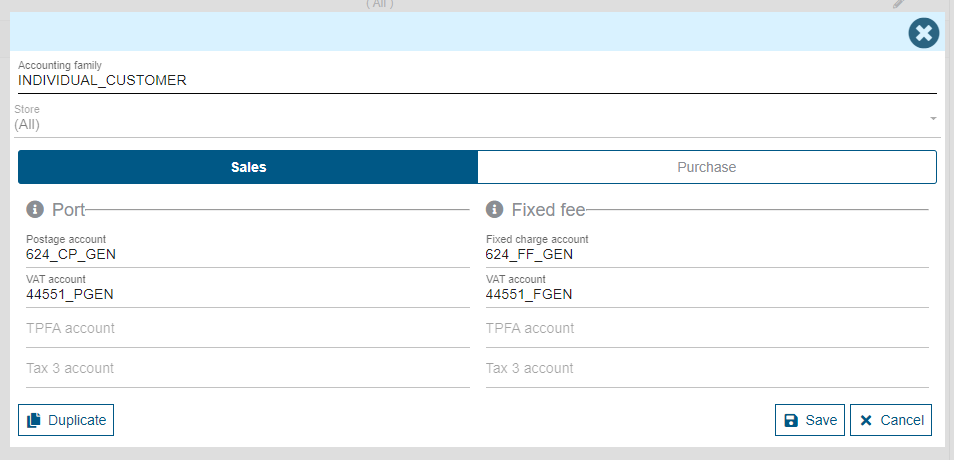
Task: Focus the TPFA account field under Fixed fee
Action: tap(706, 329)
